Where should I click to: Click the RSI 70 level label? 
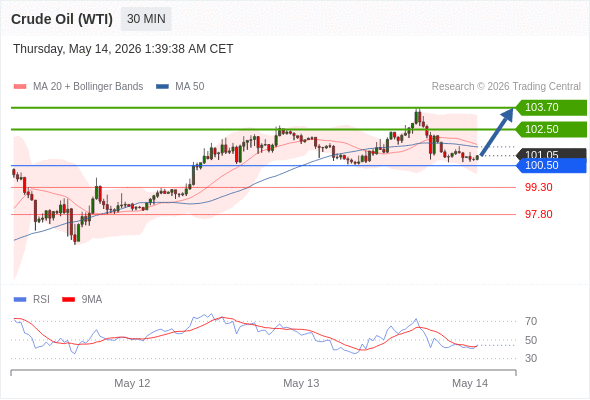click(531, 321)
